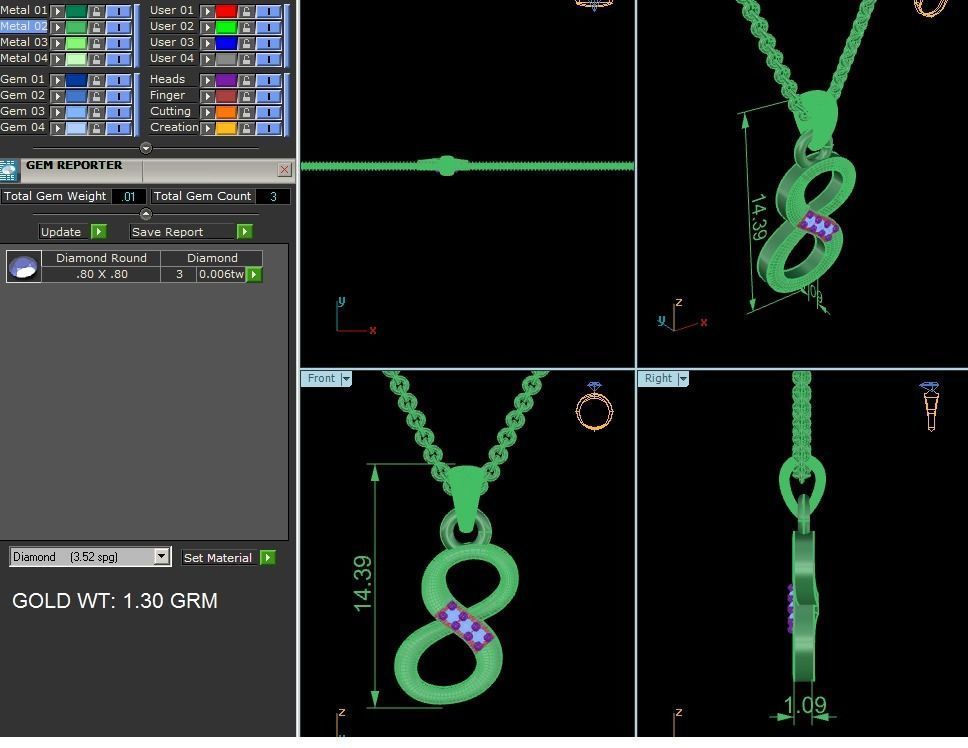Viewport: 968px width, 748px height.
Task: Lock the Metal 01 layer
Action: click(96, 11)
